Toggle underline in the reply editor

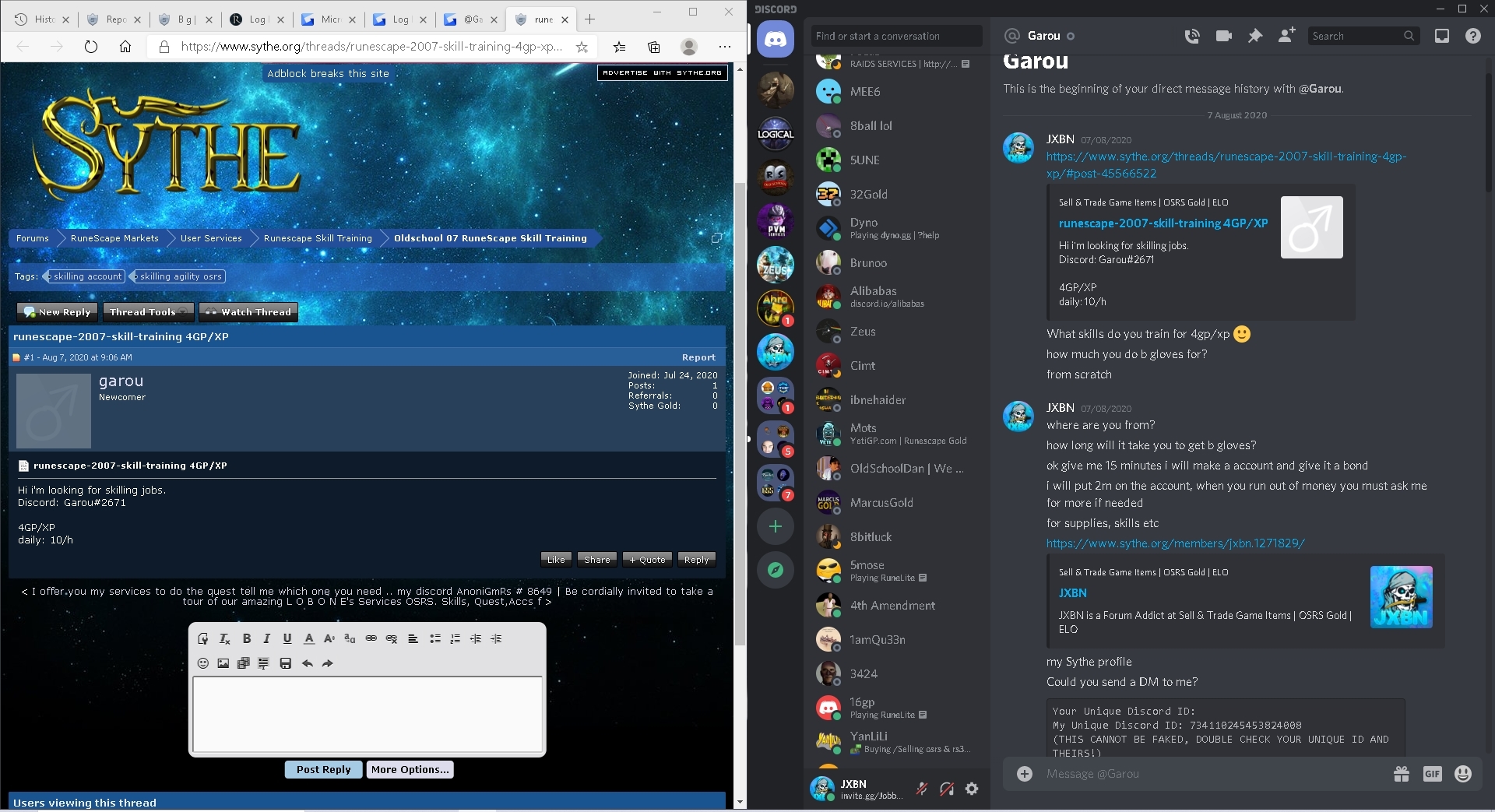(x=287, y=638)
